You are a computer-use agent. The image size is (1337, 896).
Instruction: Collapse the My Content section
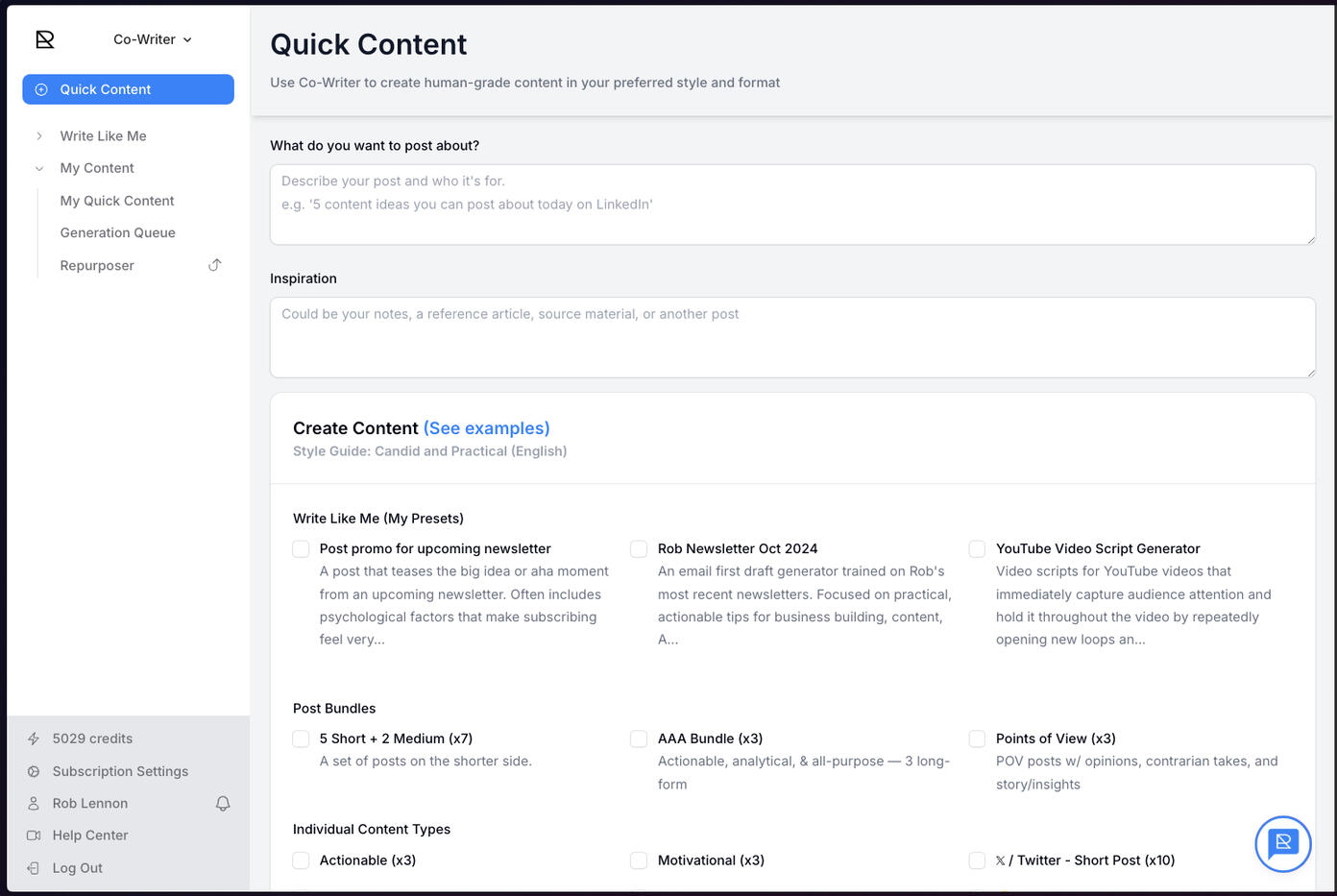pos(39,169)
